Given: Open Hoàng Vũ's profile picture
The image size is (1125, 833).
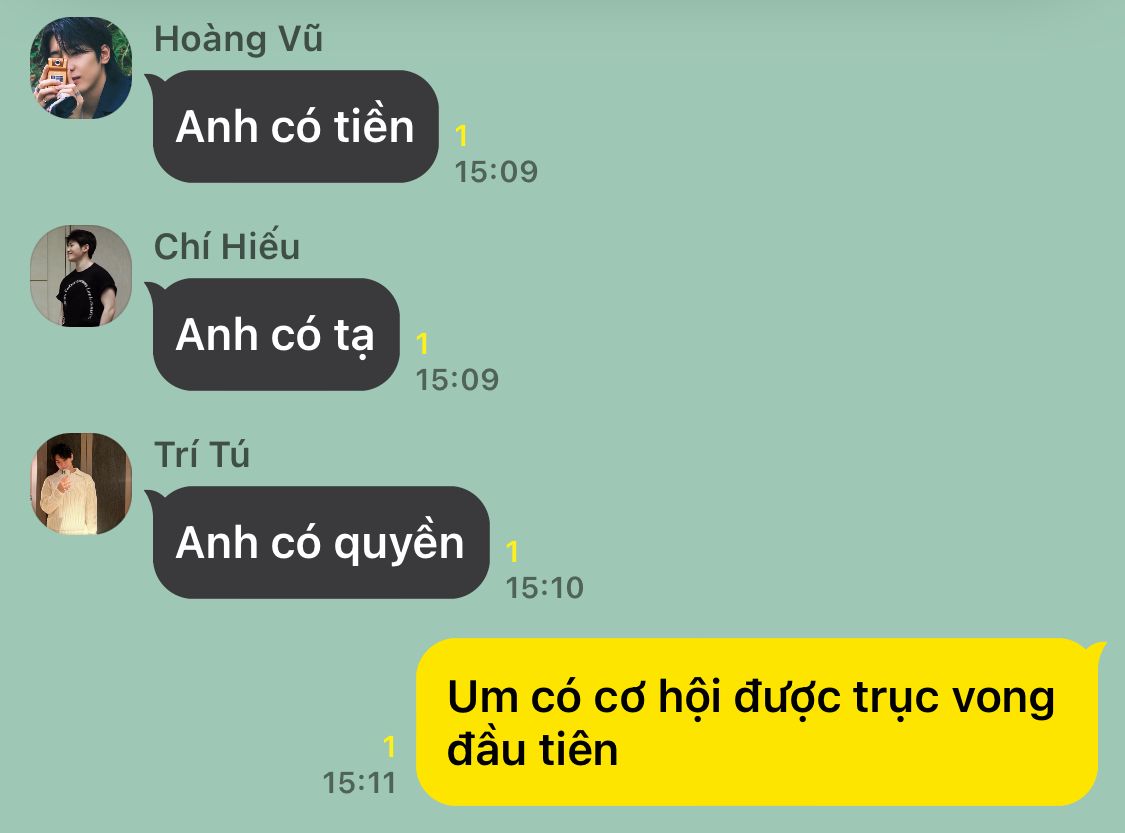Looking at the screenshot, I should (x=81, y=68).
